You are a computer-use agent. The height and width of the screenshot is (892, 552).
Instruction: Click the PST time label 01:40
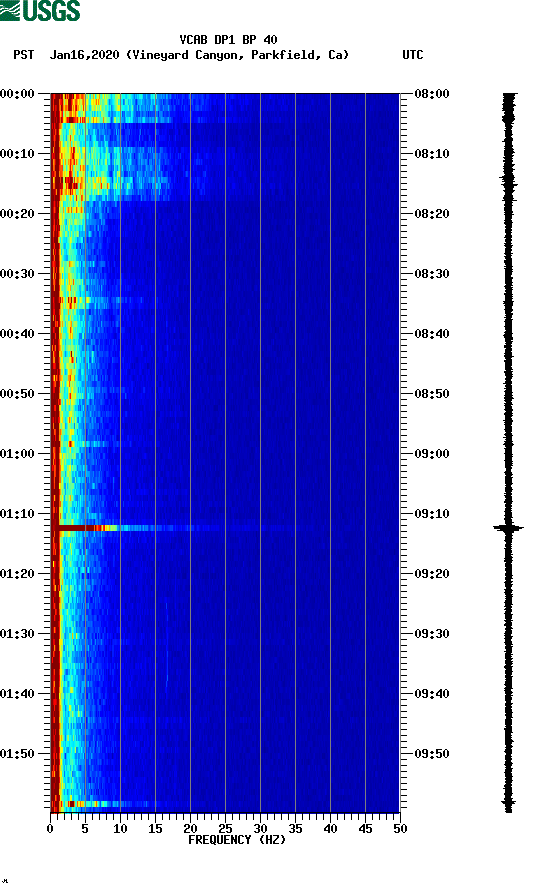point(18,694)
